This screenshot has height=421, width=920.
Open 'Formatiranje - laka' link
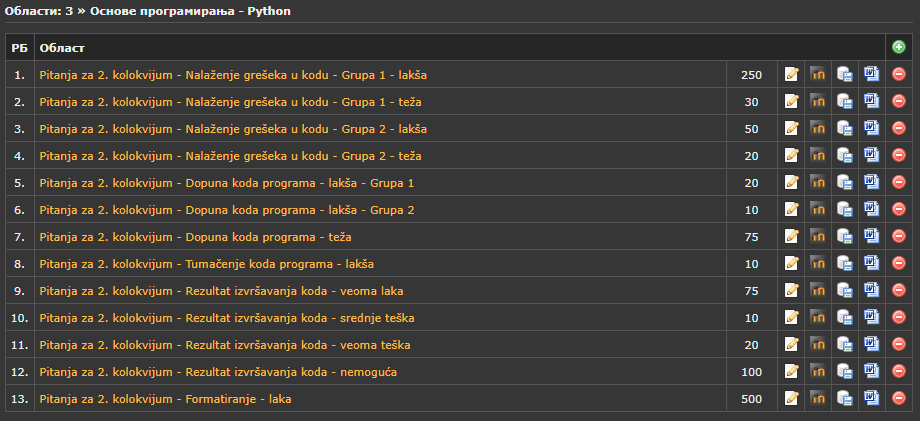165,399
